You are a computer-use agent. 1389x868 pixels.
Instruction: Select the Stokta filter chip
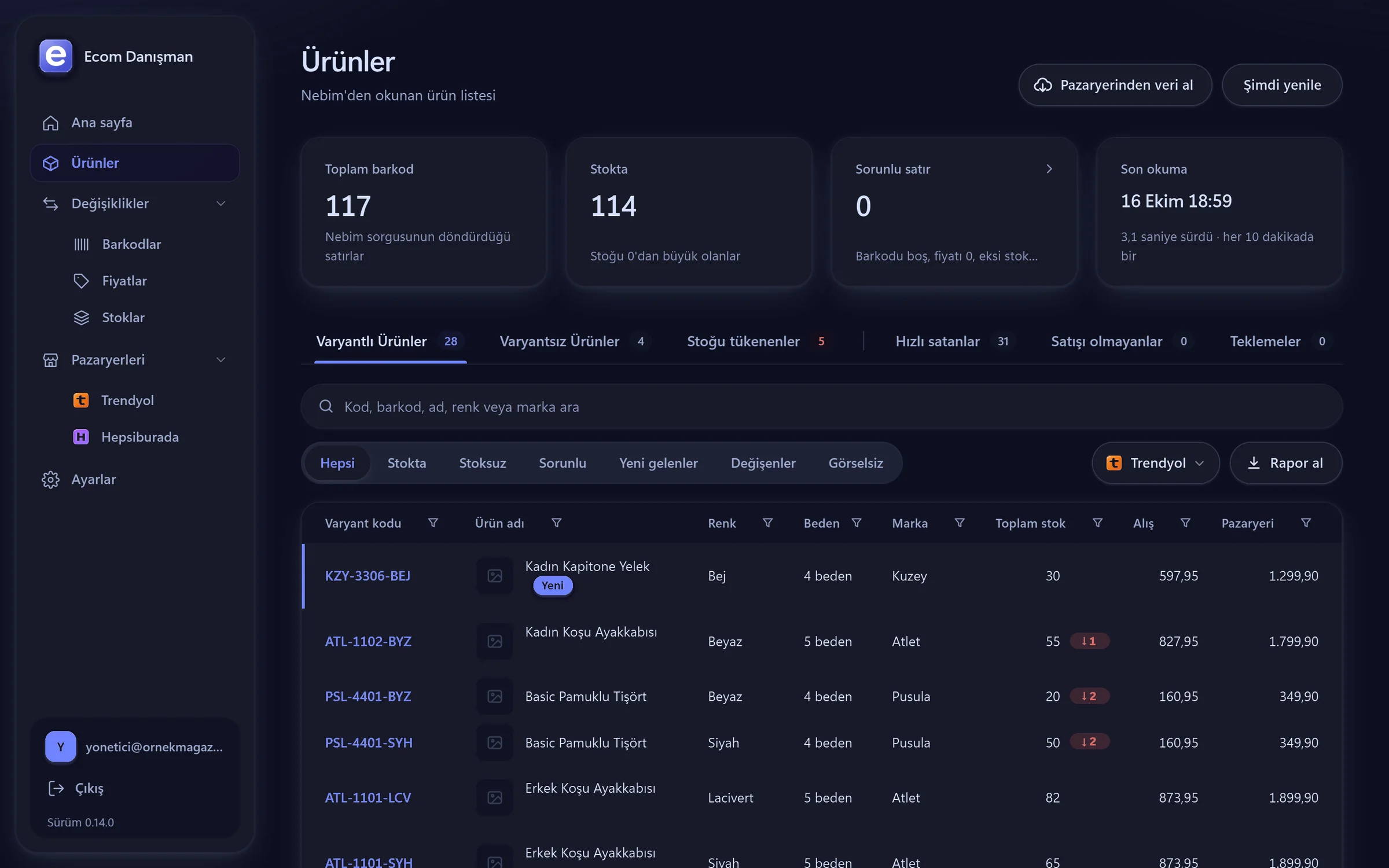click(x=407, y=463)
